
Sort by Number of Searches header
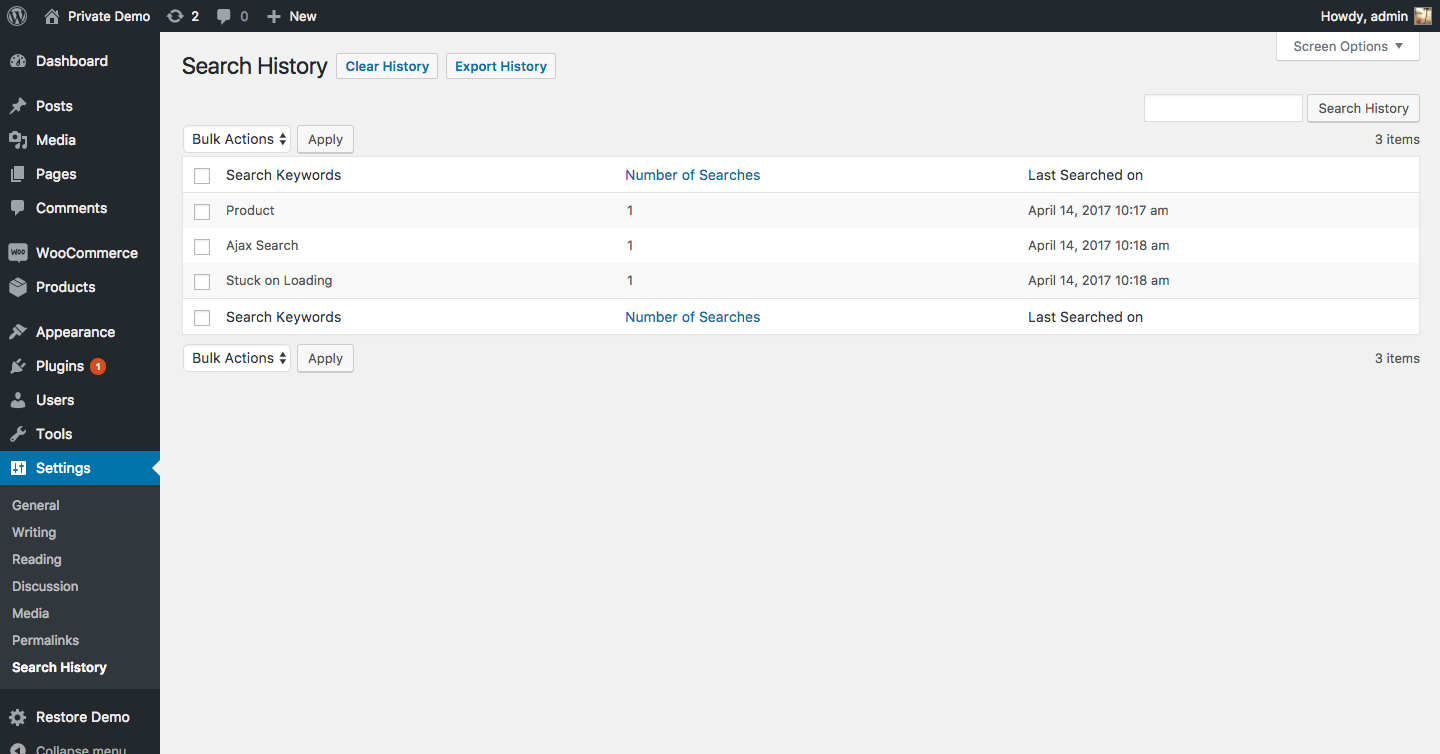click(x=692, y=175)
